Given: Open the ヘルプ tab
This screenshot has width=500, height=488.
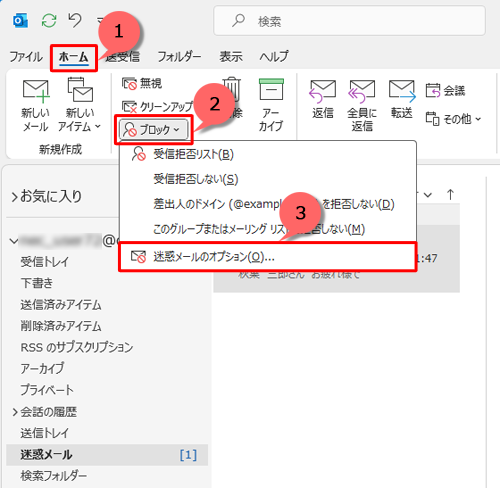Looking at the screenshot, I should (274, 57).
